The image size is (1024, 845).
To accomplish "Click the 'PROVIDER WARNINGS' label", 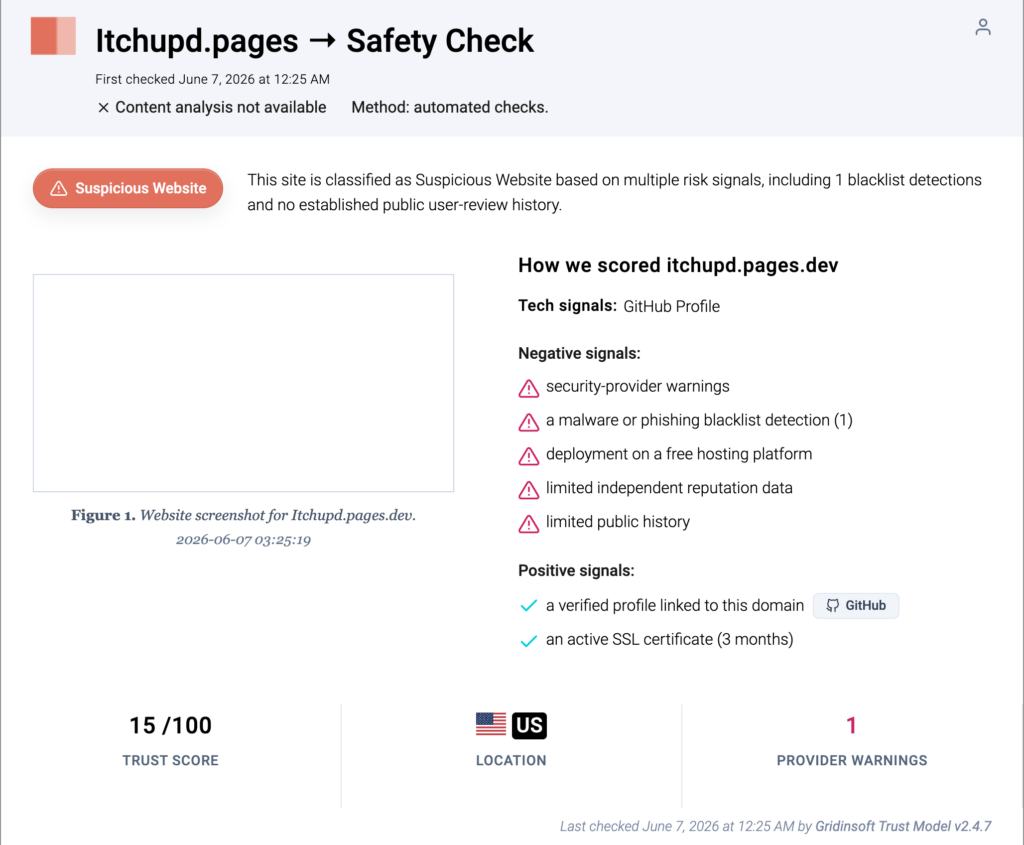I will pyautogui.click(x=852, y=761).
